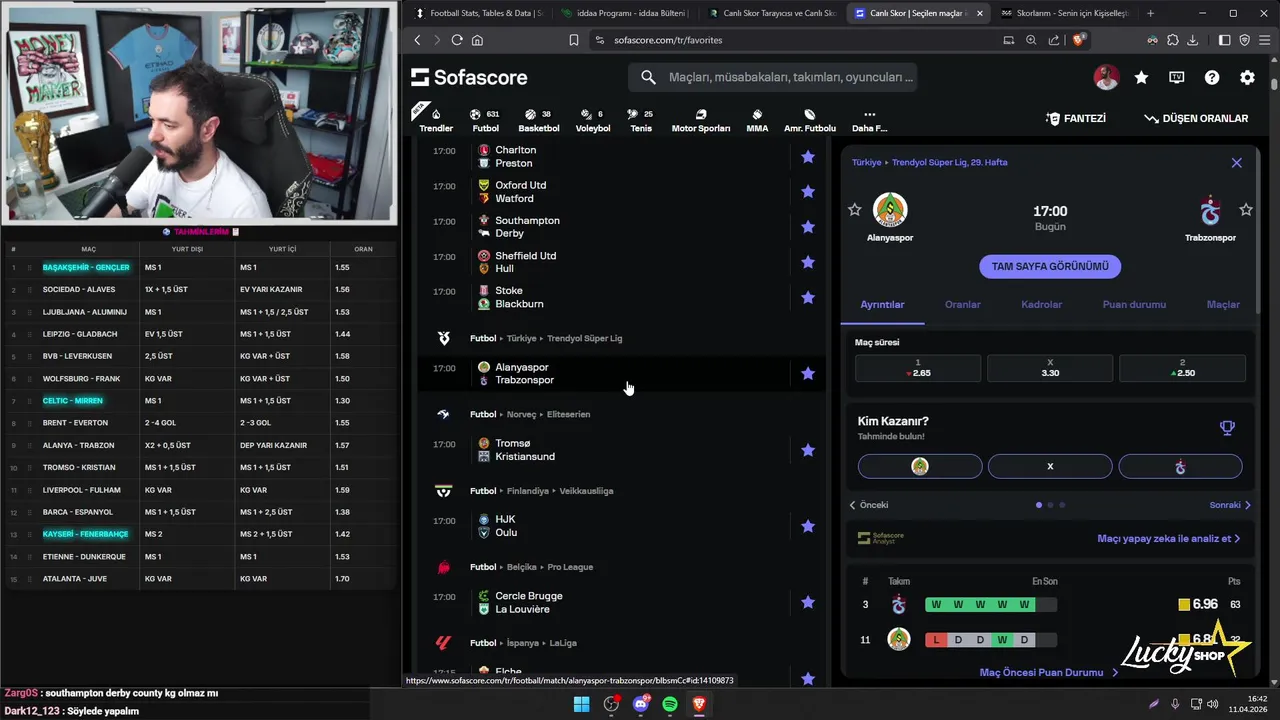Screen dimensions: 1280x720
Task: Click the volume icon in system tray
Action: pyautogui.click(x=1213, y=704)
